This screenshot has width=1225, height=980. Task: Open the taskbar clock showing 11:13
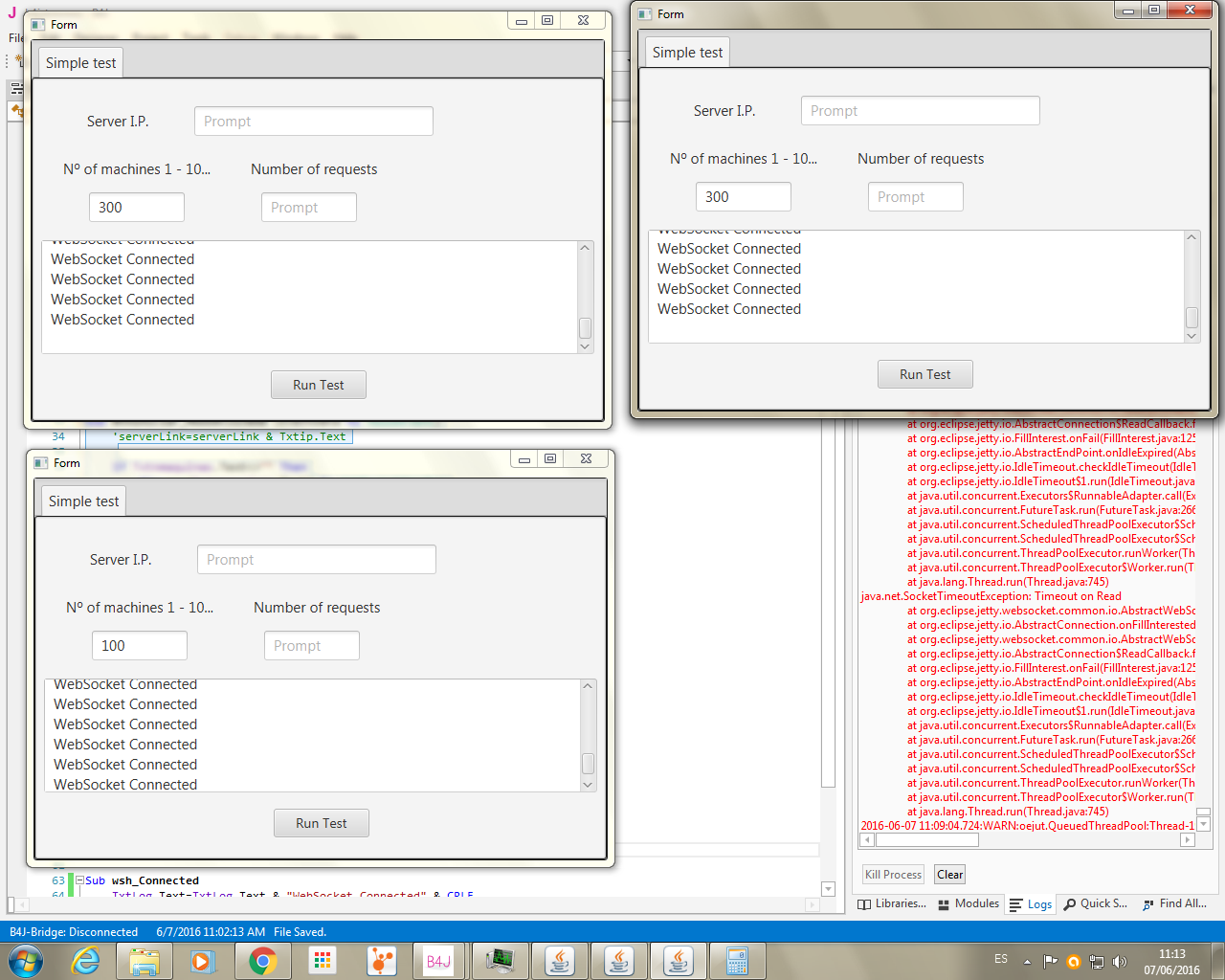1171,962
